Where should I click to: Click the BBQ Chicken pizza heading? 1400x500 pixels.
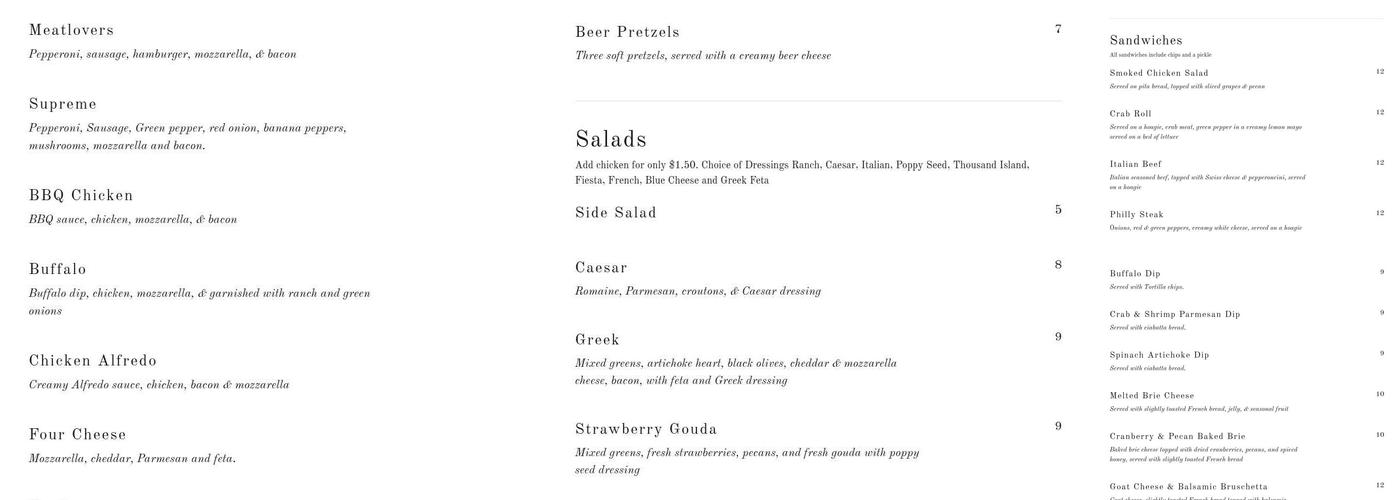[81, 196]
